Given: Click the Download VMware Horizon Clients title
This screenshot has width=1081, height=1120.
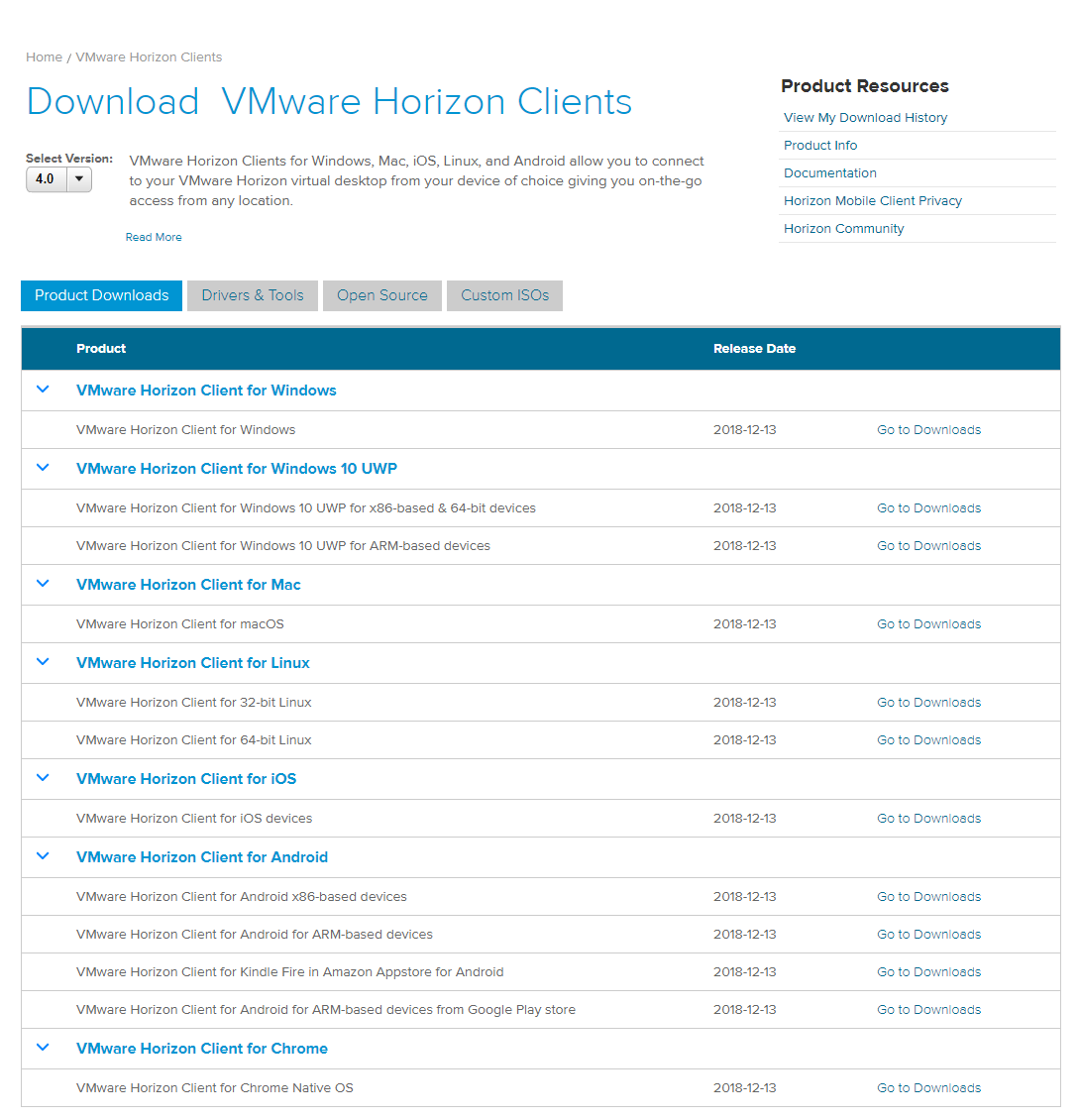Looking at the screenshot, I should pyautogui.click(x=329, y=101).
